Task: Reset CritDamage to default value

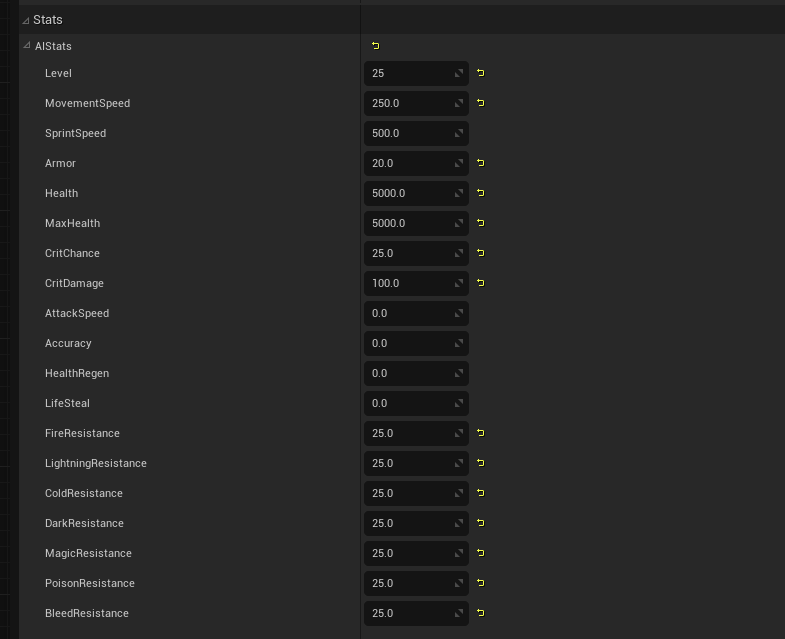Action: point(481,283)
